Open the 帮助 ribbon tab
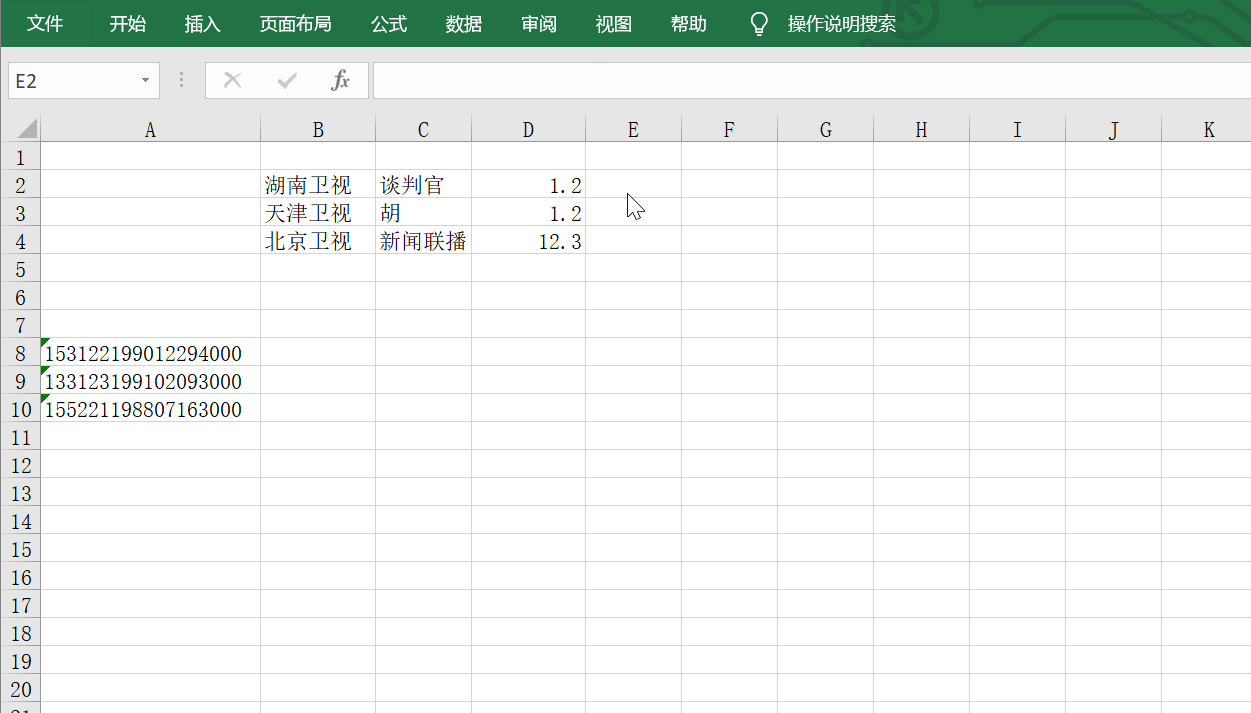 point(689,24)
